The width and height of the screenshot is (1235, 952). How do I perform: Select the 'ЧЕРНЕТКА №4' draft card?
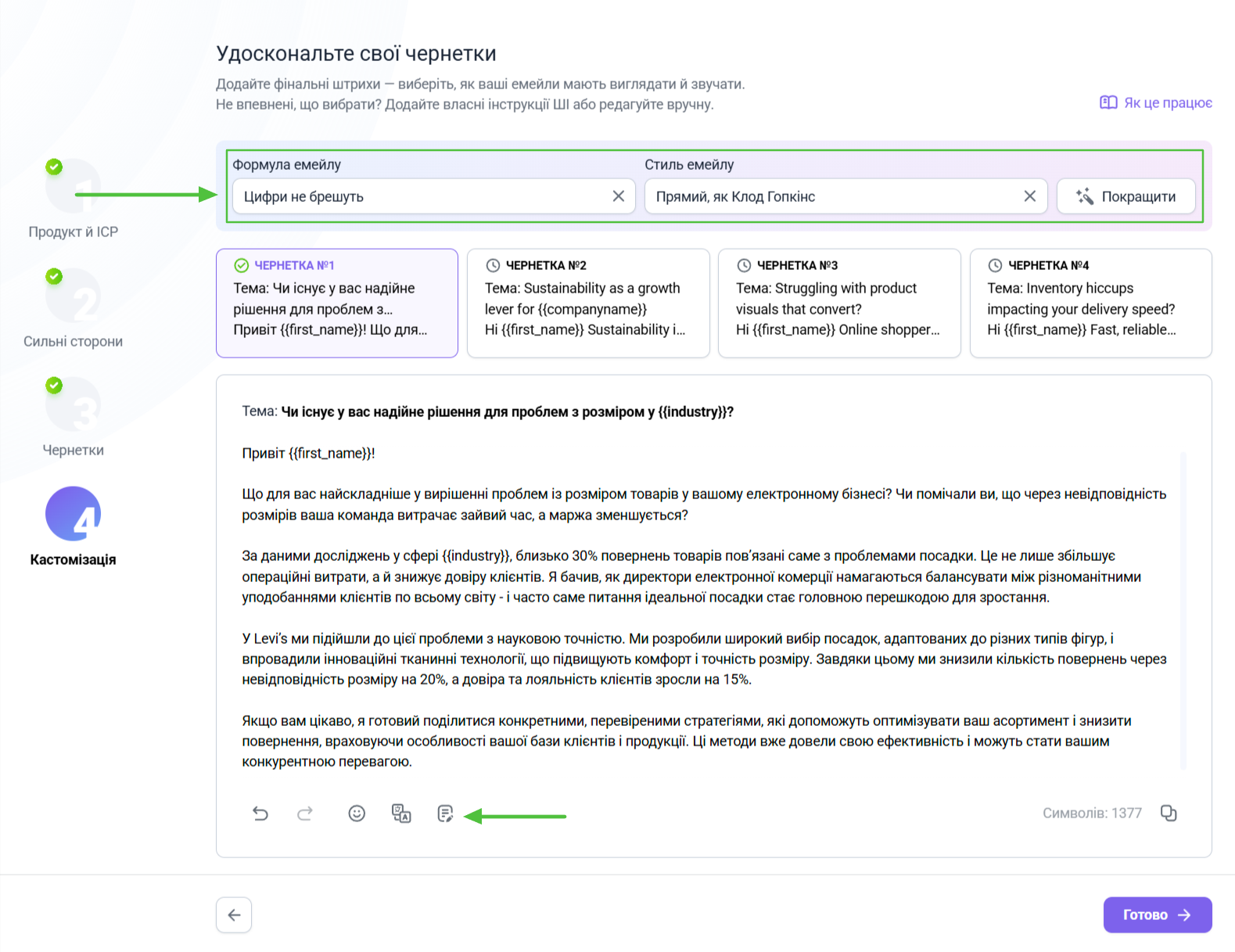[x=1091, y=304]
